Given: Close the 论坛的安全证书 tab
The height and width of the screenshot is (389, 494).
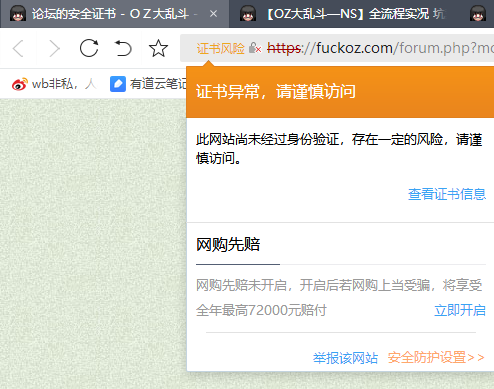Looking at the screenshot, I should 213,14.
